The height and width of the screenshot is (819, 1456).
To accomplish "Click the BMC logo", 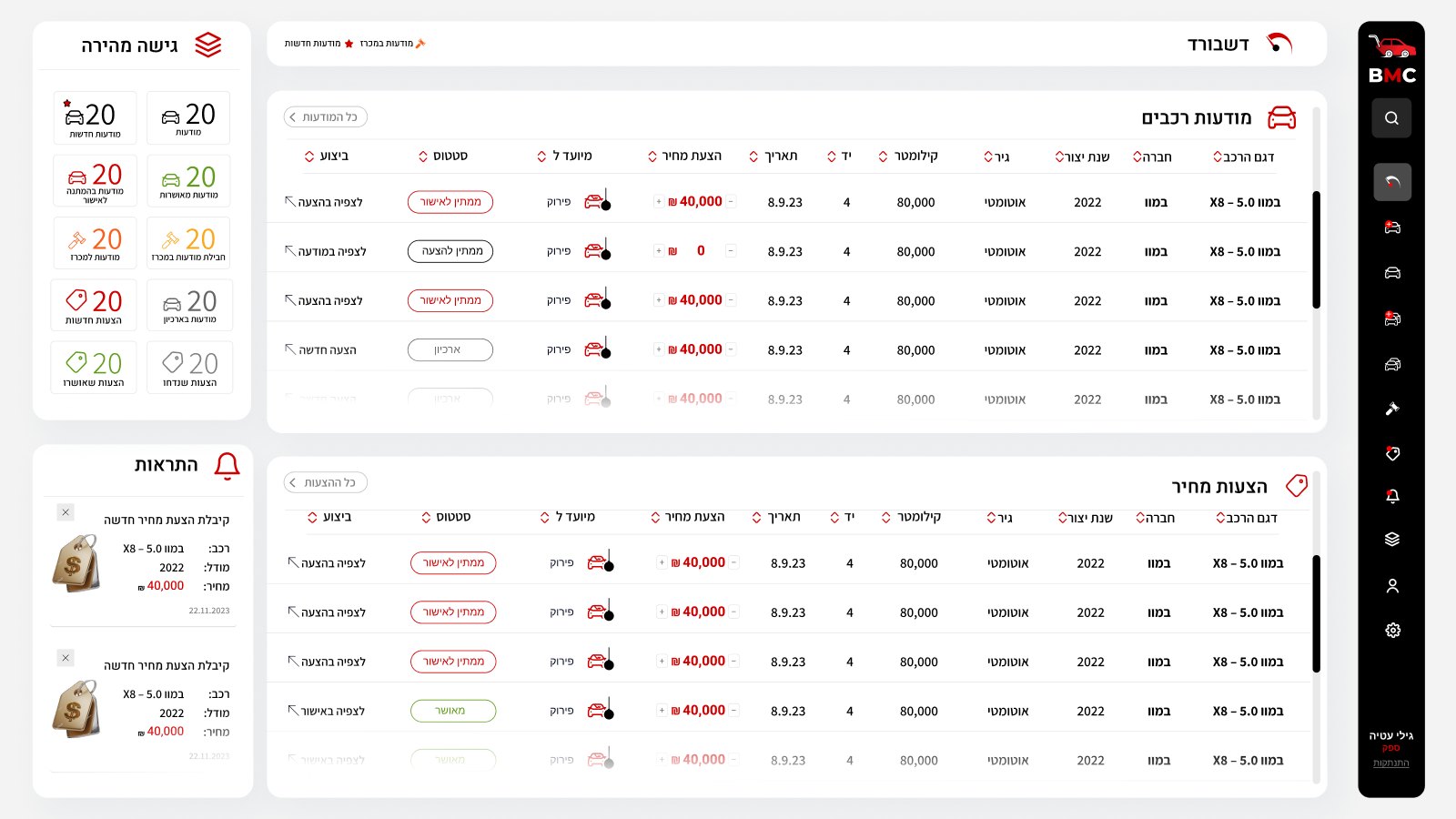I will [1392, 60].
